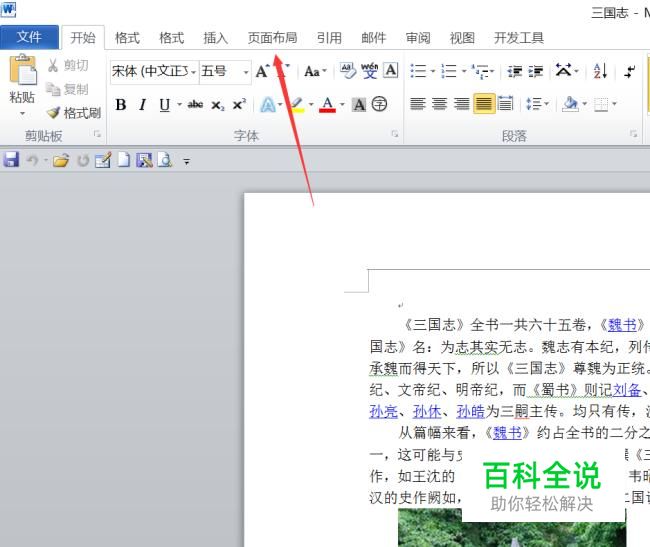Activate the 格式刷 format painter
This screenshot has width=650, height=547.
click(74, 112)
